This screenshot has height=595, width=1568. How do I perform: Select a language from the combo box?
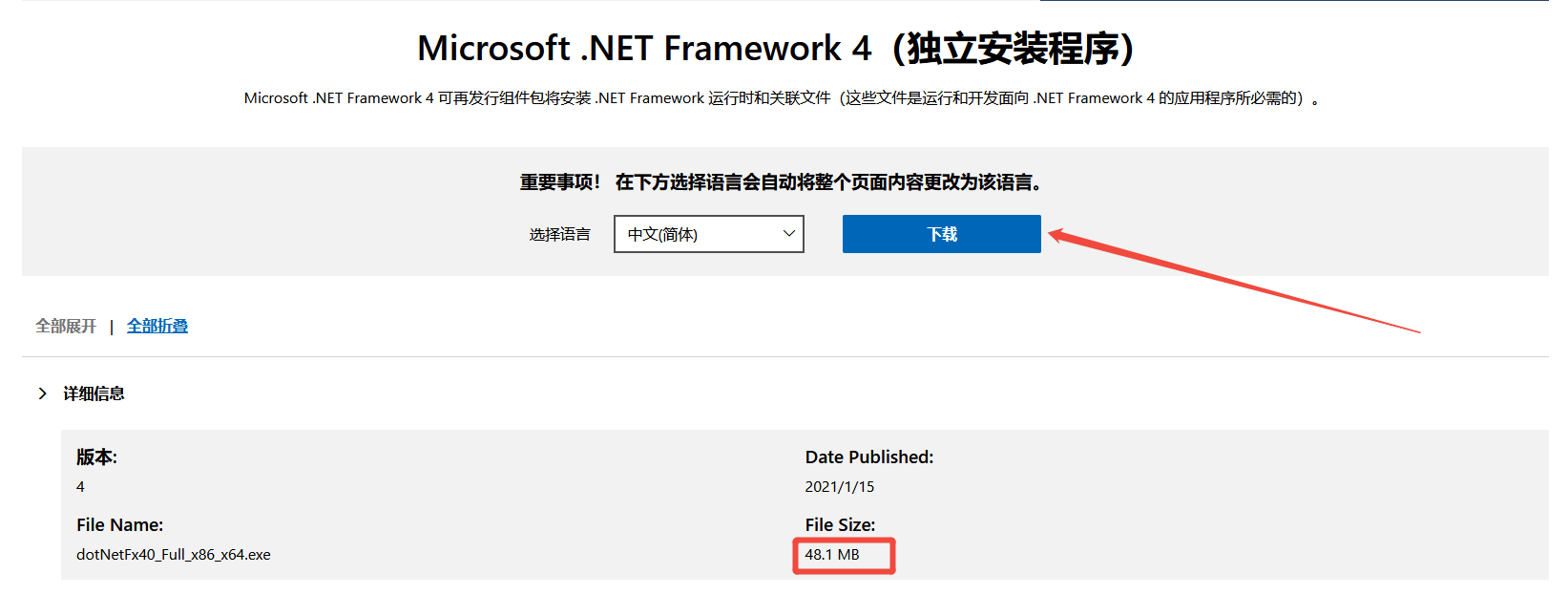tap(708, 233)
